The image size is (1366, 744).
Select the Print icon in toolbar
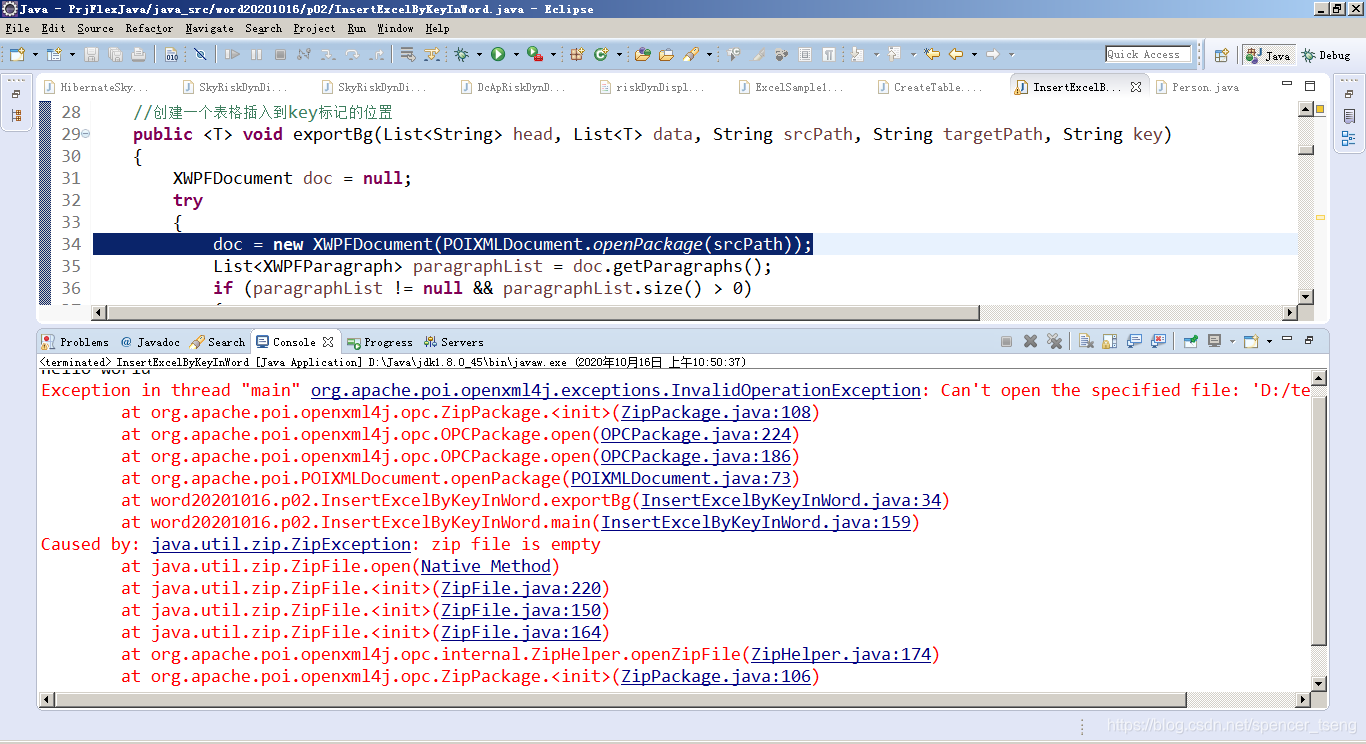(x=137, y=55)
